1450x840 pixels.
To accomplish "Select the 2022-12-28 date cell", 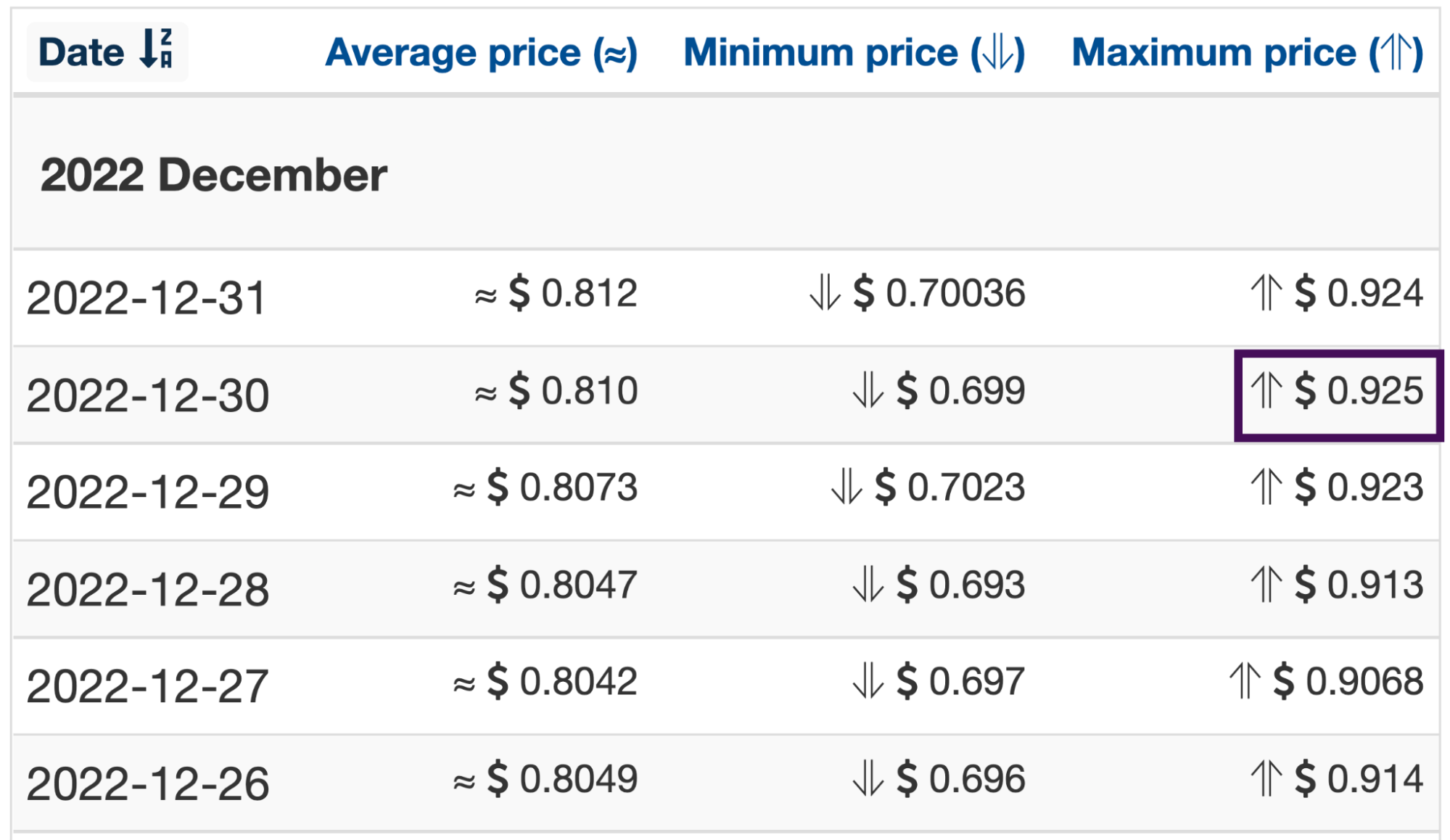I will 147,589.
